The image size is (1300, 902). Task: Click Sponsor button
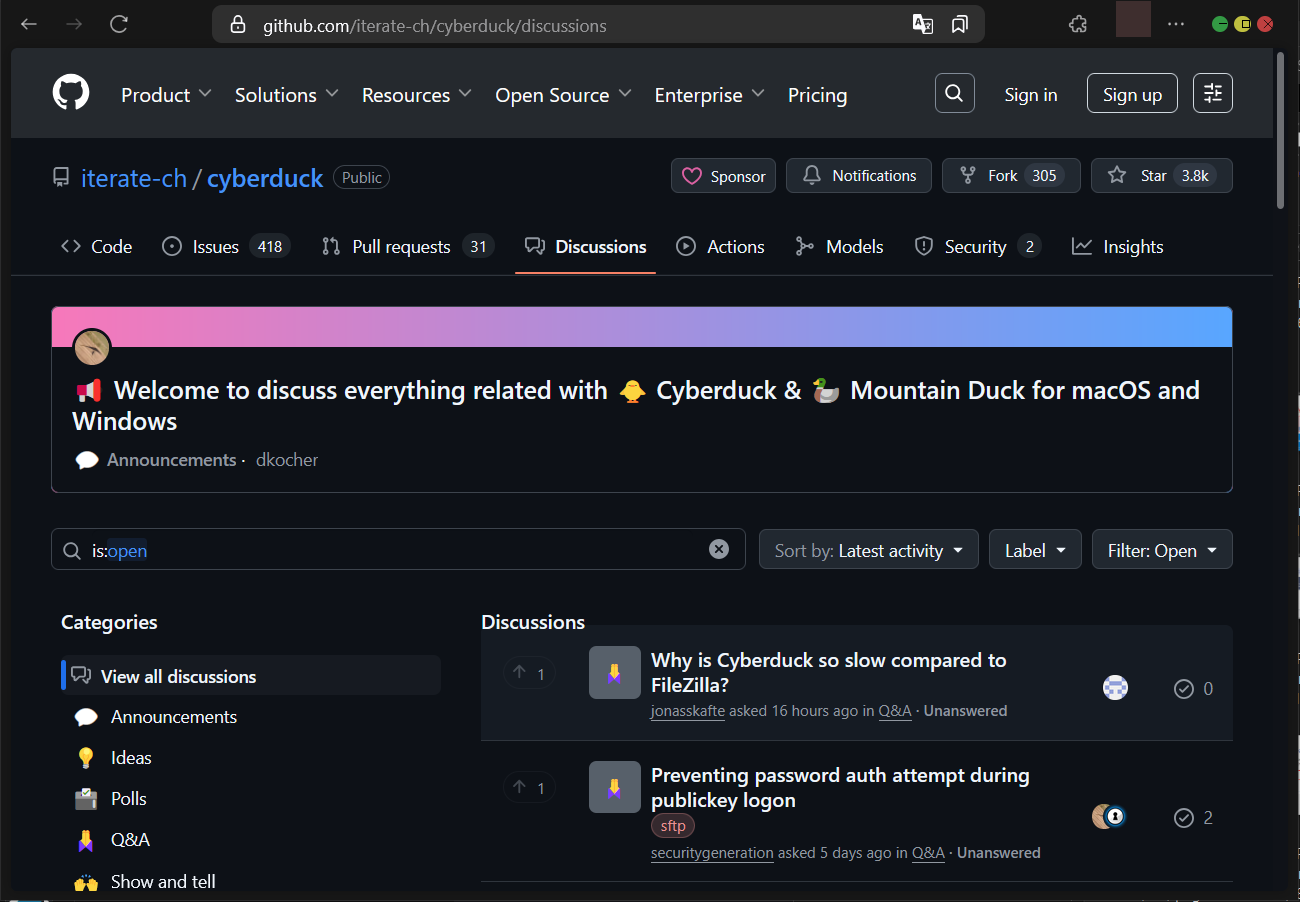click(x=723, y=176)
